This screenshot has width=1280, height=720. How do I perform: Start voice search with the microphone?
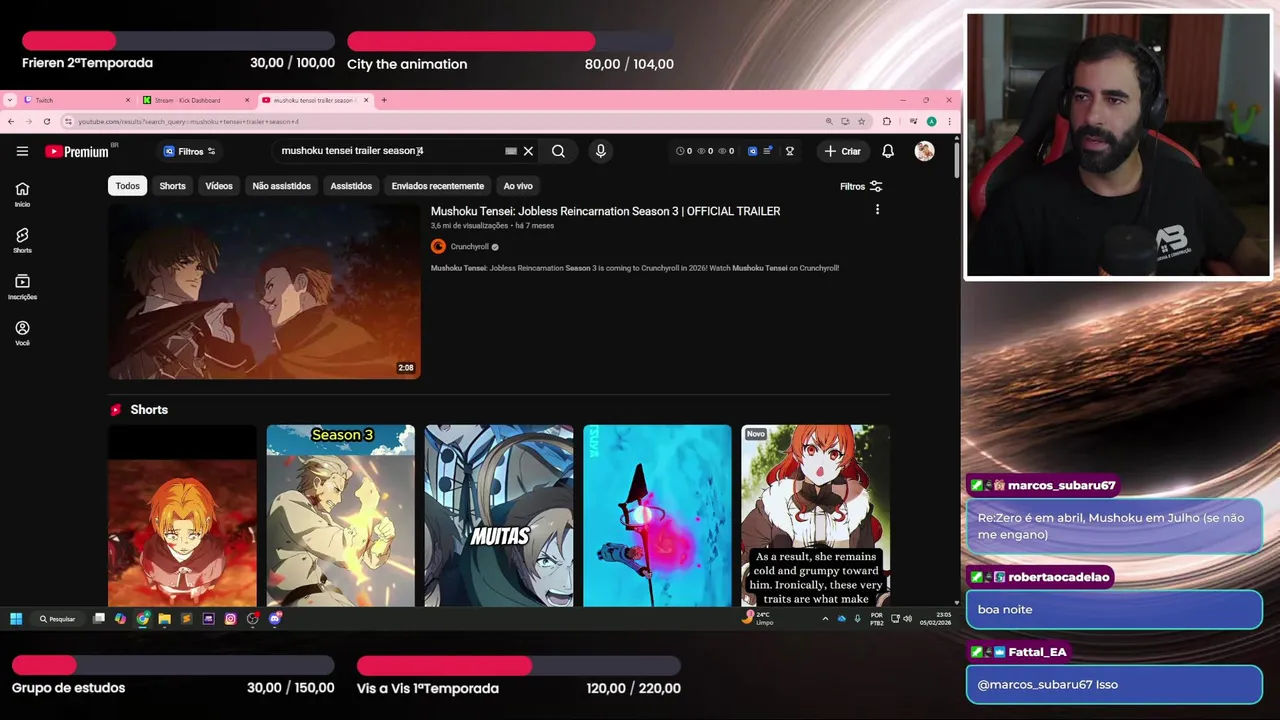point(600,151)
